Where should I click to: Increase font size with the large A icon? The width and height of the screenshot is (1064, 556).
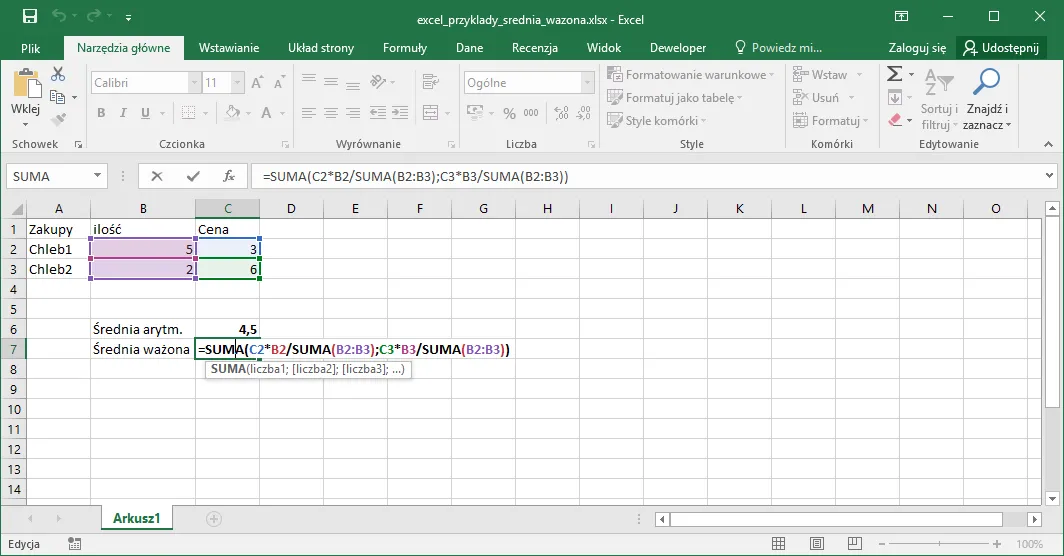257,83
